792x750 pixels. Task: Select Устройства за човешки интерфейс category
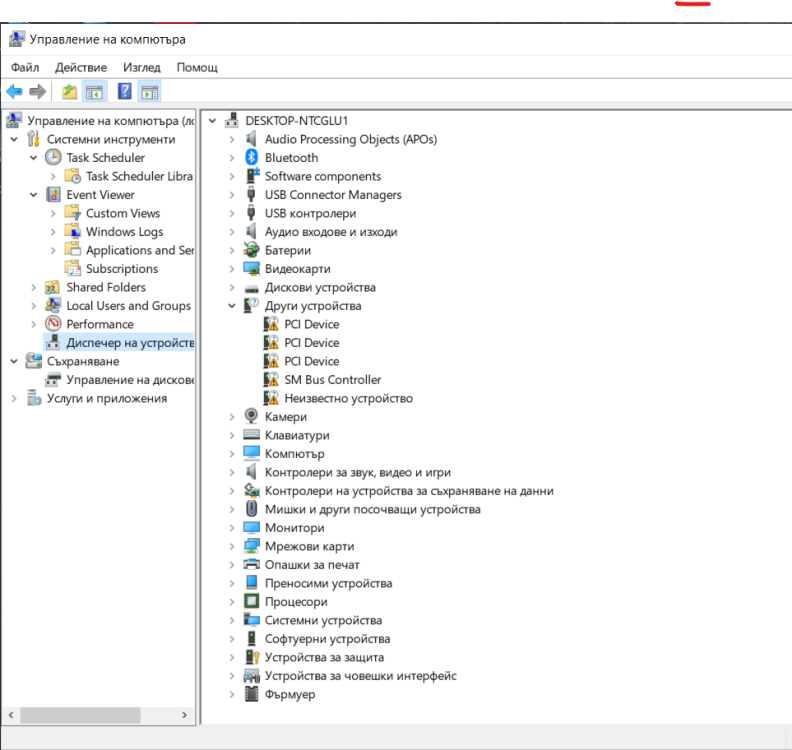pyautogui.click(x=361, y=675)
